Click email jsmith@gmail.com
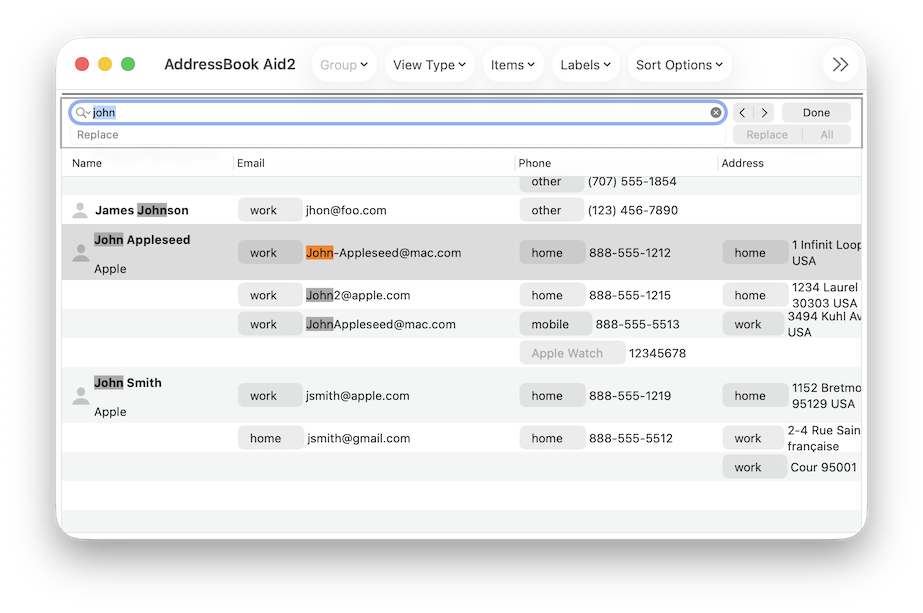The image size is (923, 613). pyautogui.click(x=358, y=438)
